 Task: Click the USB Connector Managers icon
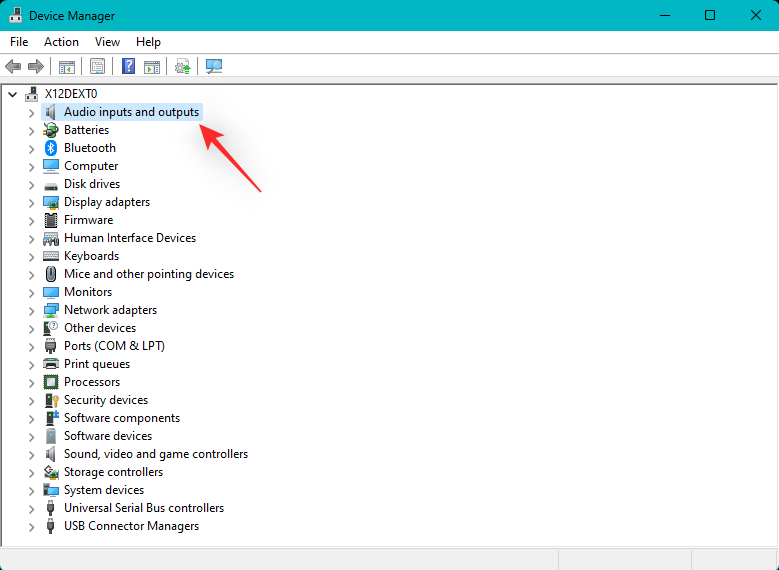pyautogui.click(x=50, y=526)
